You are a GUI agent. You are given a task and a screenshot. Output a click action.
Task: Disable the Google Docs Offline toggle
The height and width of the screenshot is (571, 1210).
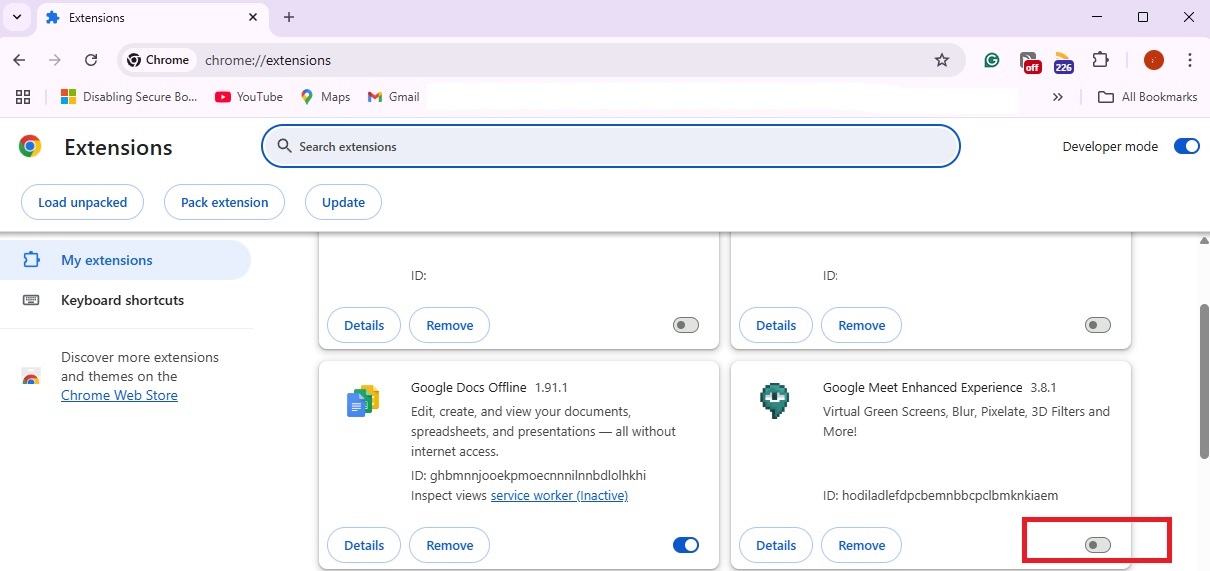[686, 545]
